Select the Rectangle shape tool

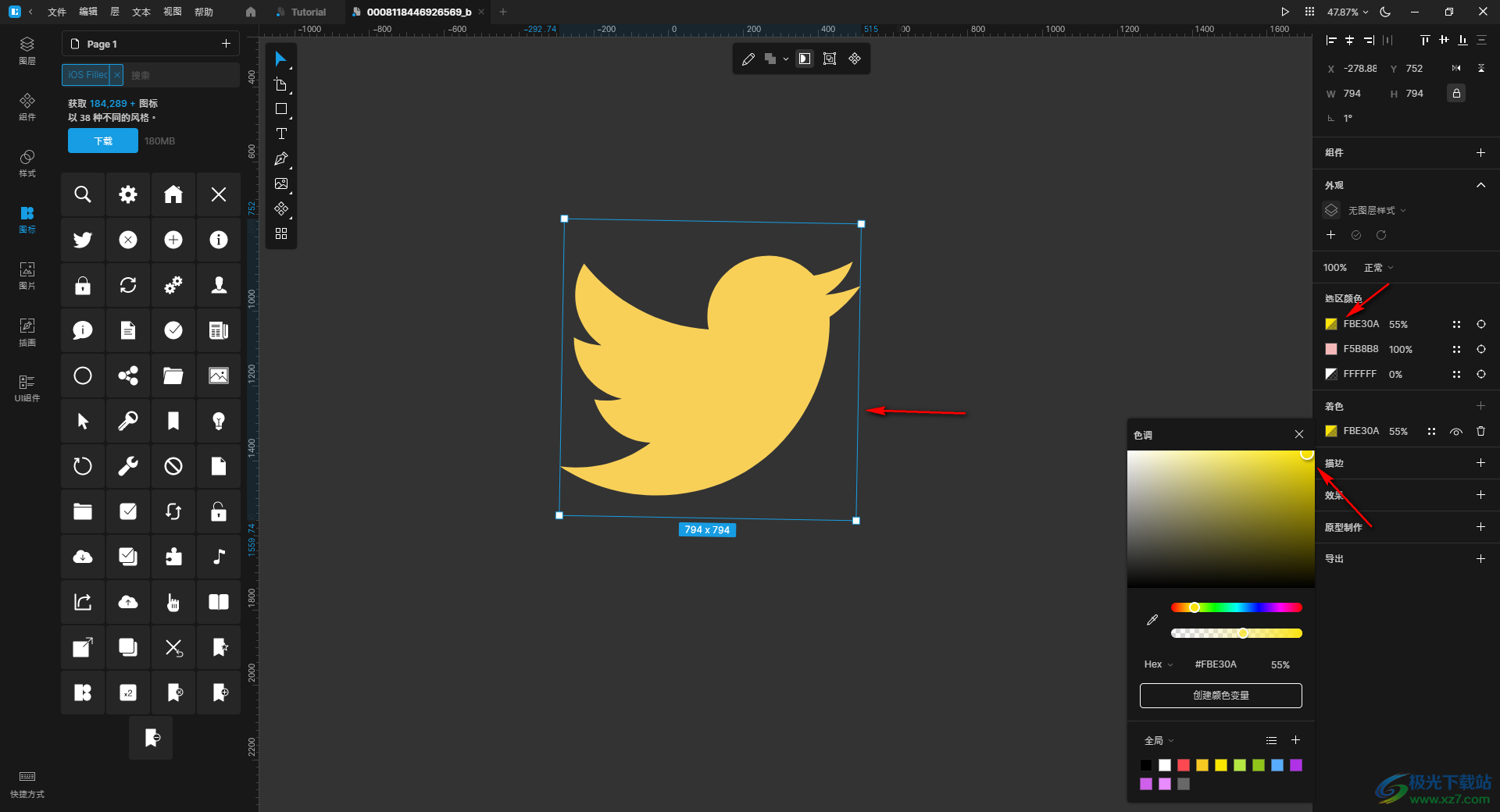click(280, 109)
